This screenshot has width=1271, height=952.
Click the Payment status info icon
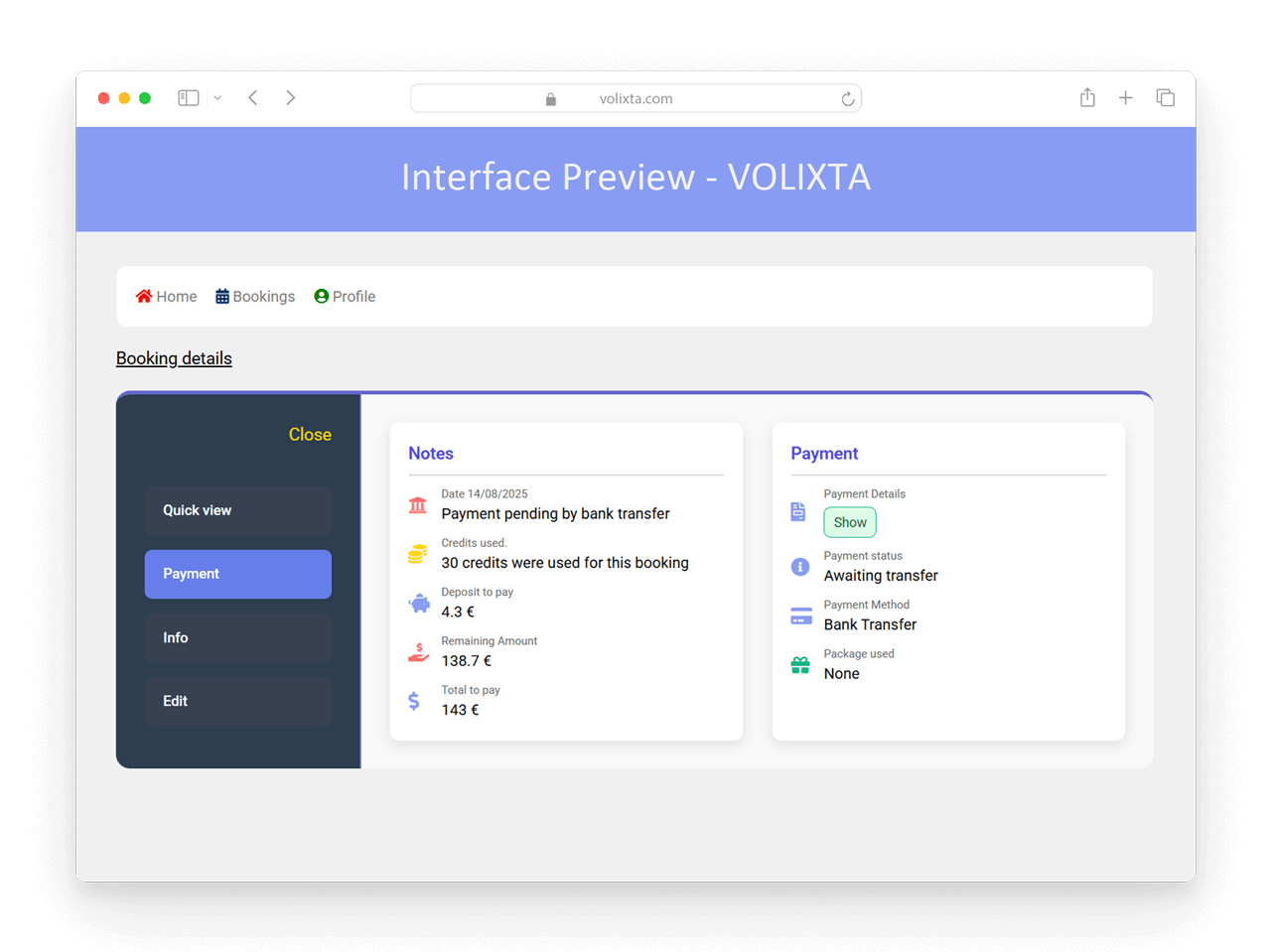(x=800, y=567)
